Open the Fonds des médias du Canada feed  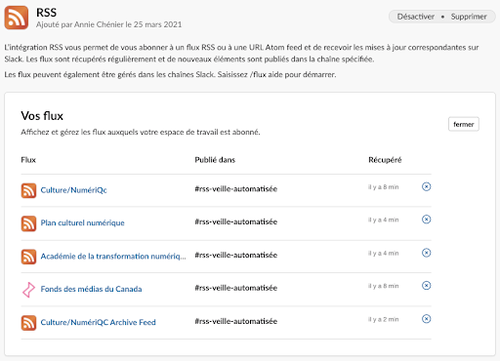[x=91, y=289]
